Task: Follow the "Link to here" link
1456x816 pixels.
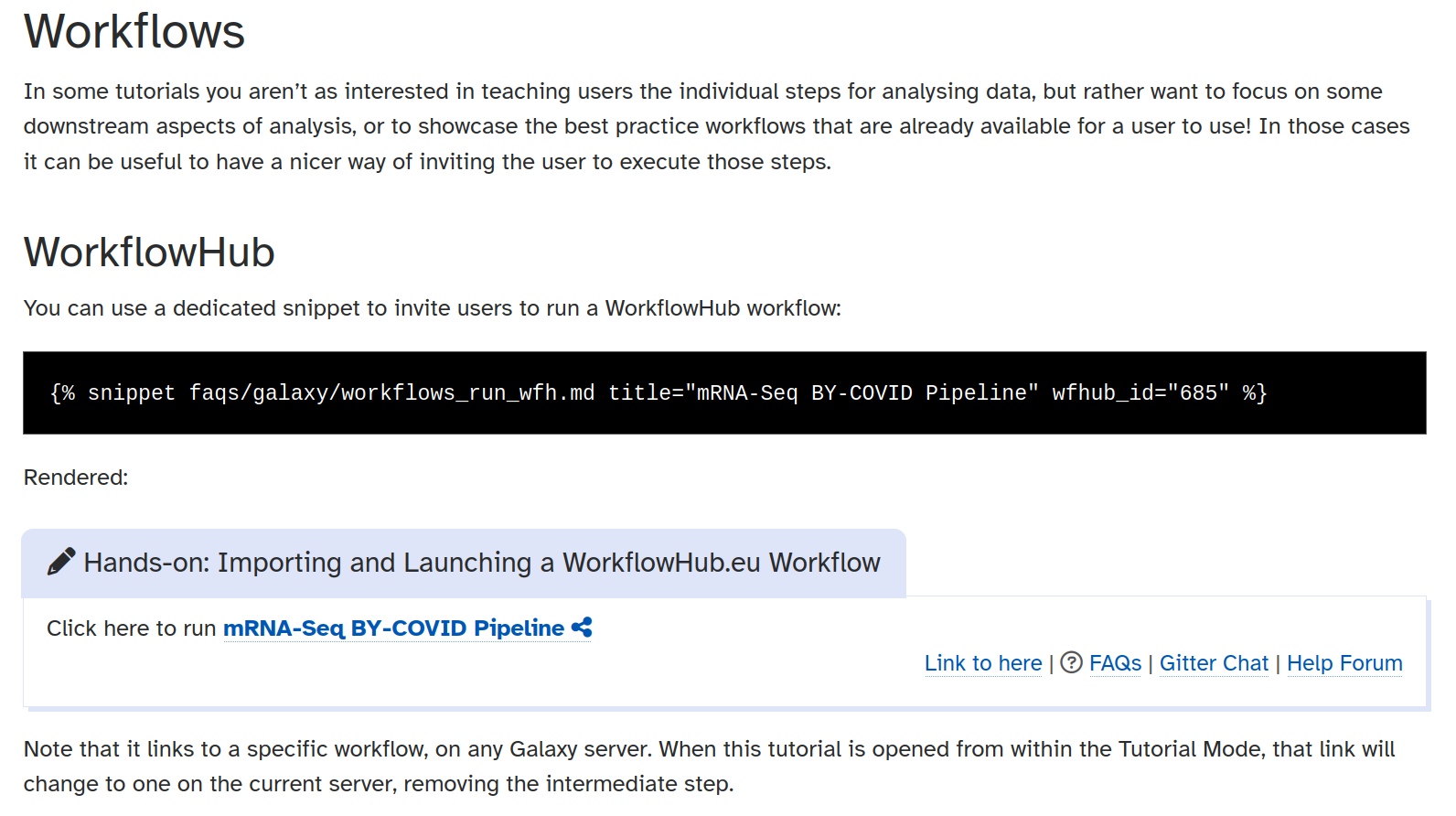Action: (x=982, y=663)
